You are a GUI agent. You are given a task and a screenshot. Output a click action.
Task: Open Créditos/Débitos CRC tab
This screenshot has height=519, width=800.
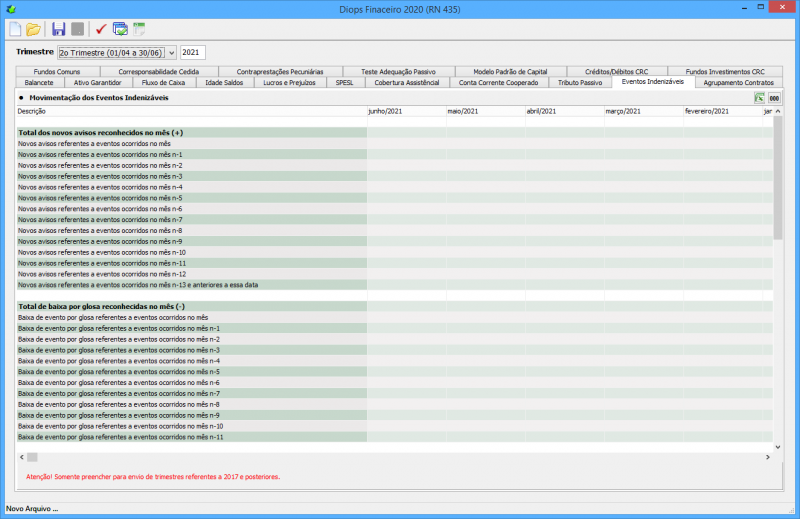(616, 71)
